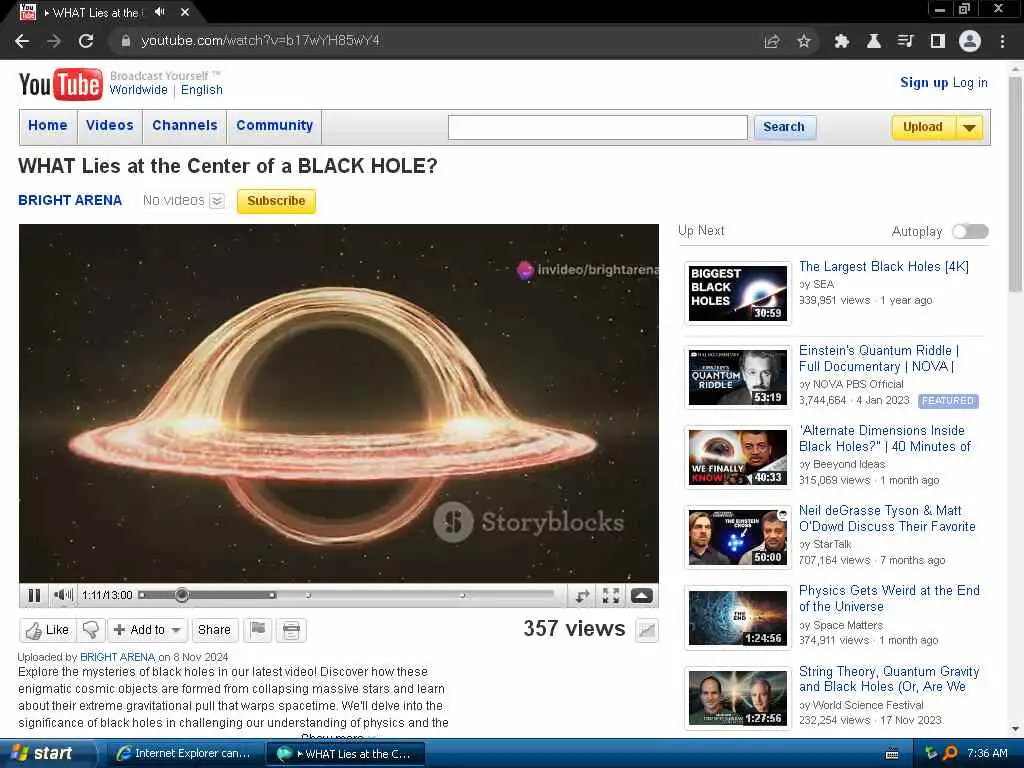
Task: Click the player expand-up arrow icon
Action: (641, 595)
